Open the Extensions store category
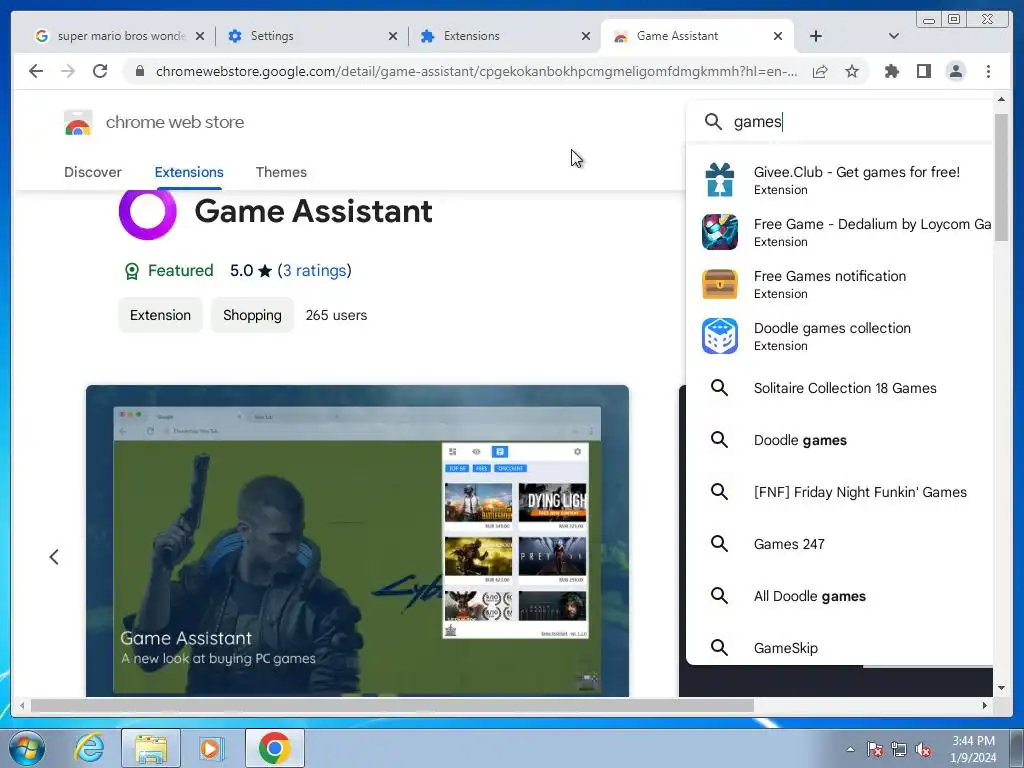 pos(189,172)
